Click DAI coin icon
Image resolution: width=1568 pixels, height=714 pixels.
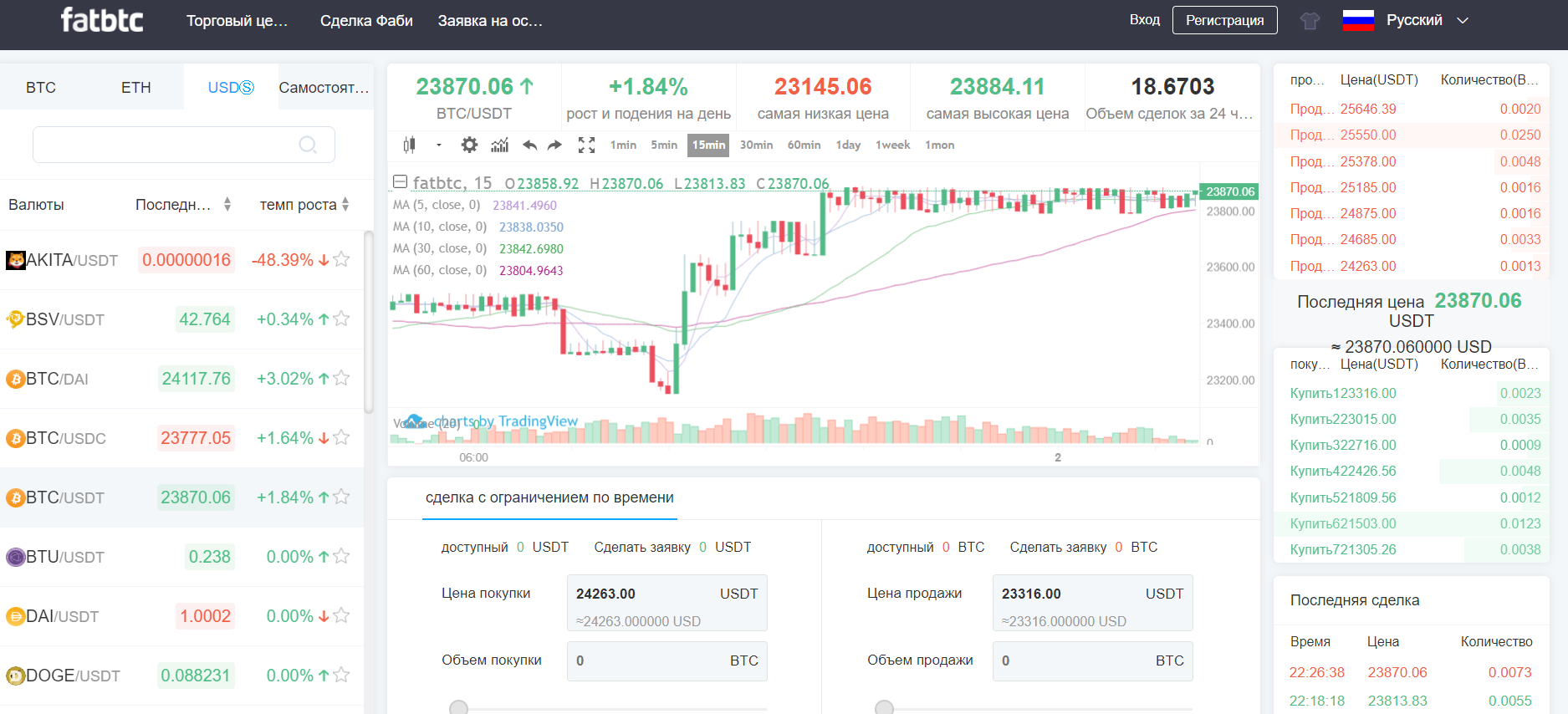click(16, 616)
